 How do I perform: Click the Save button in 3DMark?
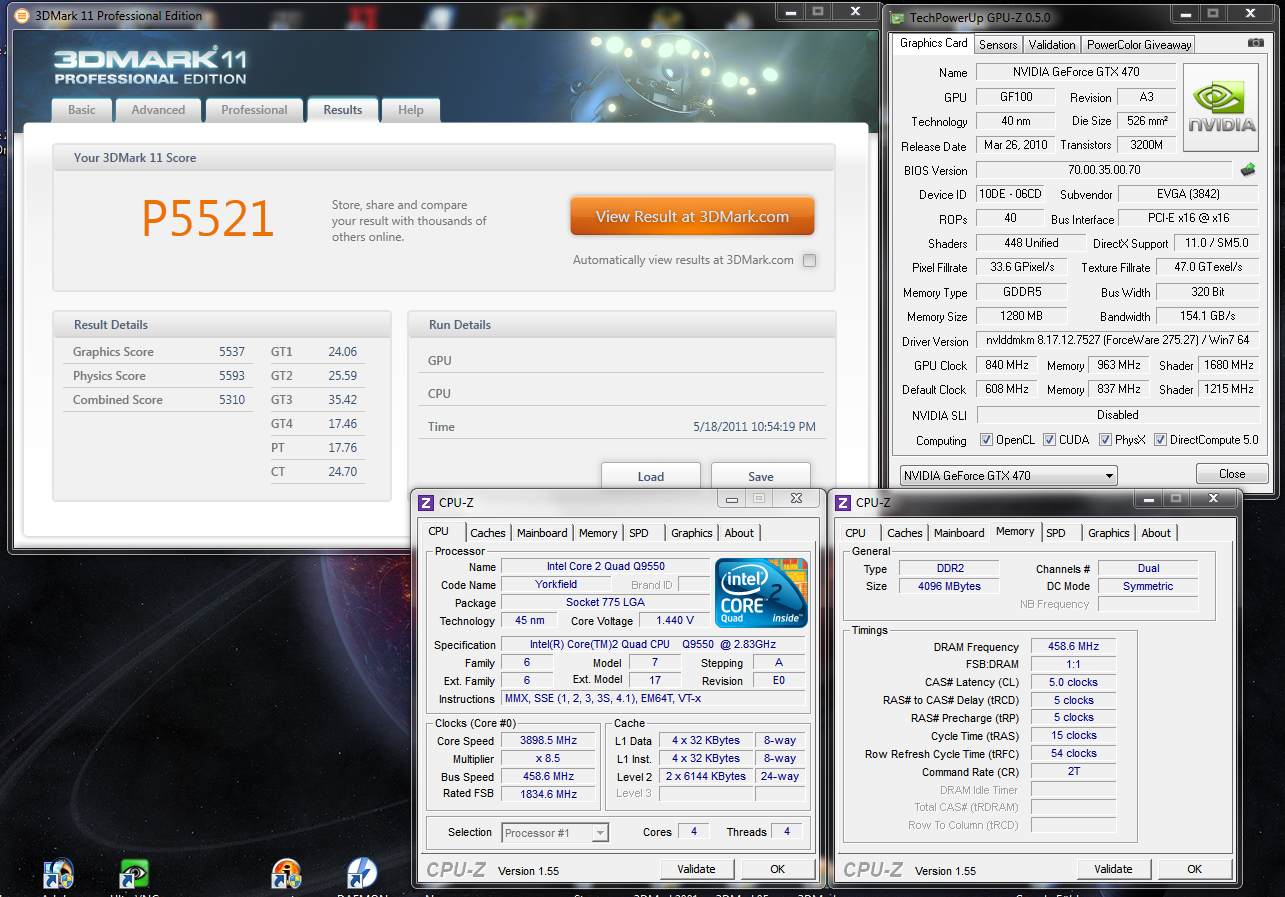point(761,477)
